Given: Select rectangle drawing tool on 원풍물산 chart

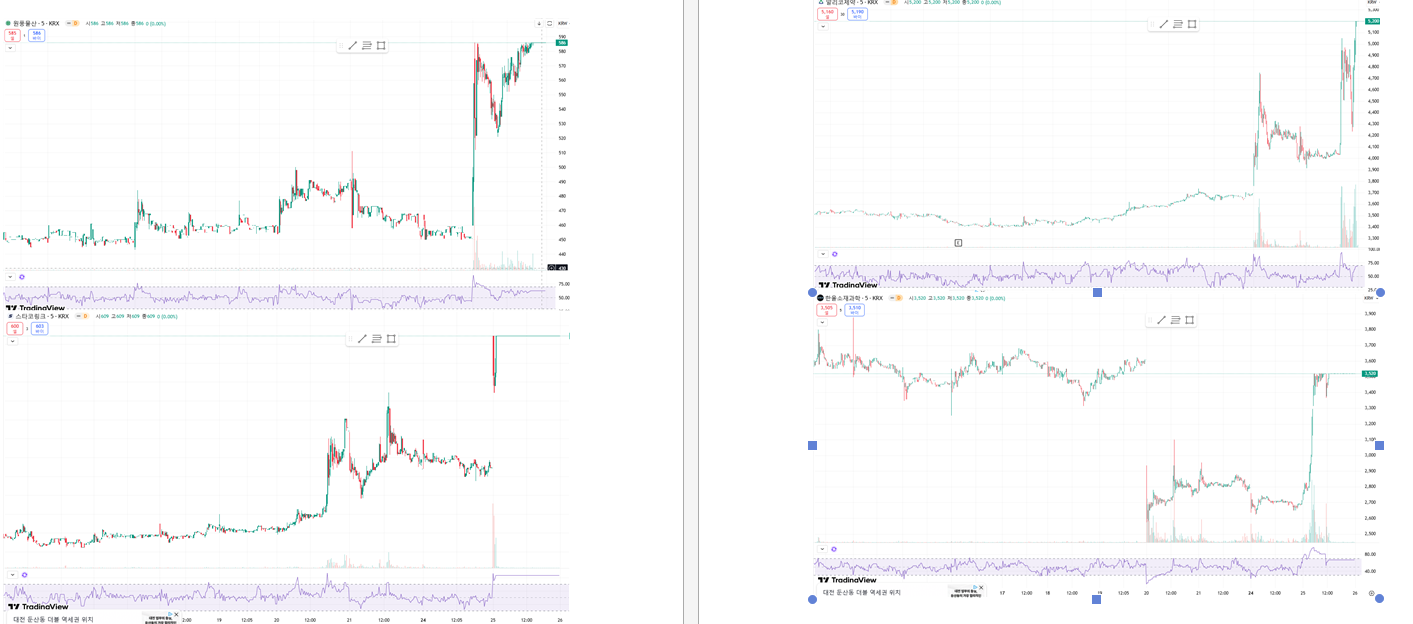Looking at the screenshot, I should (381, 45).
